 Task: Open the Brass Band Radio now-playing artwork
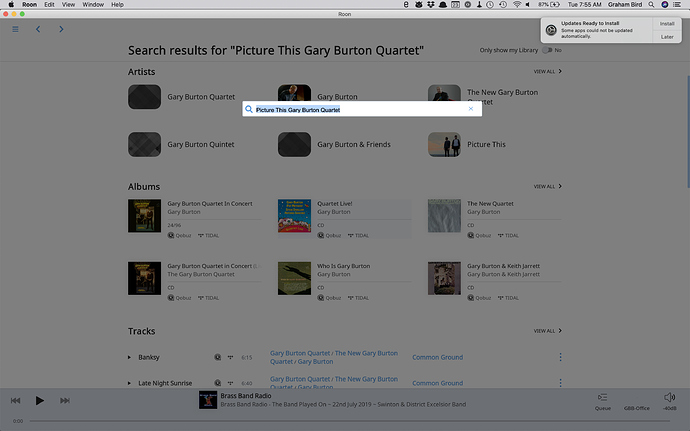[208, 400]
